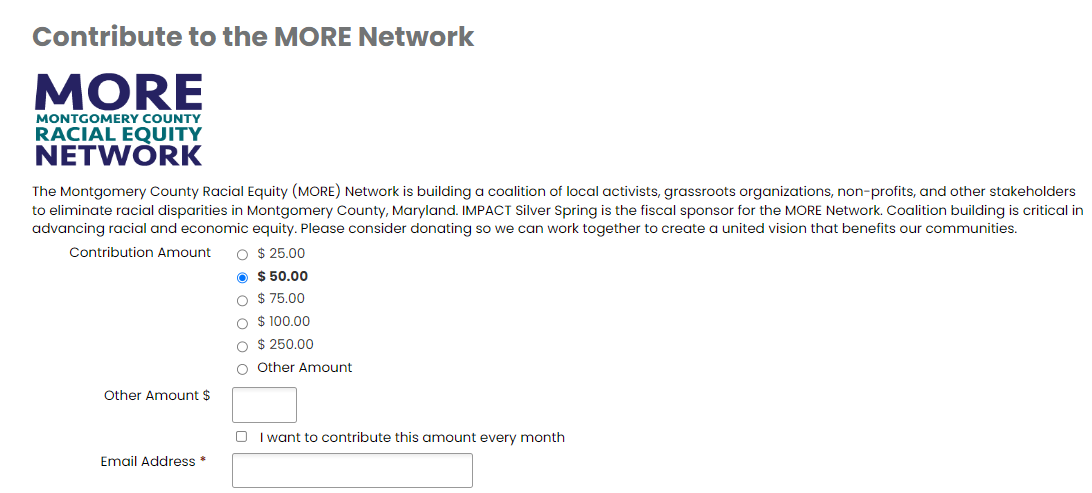Click the "Other Amount $" field label
This screenshot has height=493, width=1092.
pyautogui.click(x=157, y=396)
